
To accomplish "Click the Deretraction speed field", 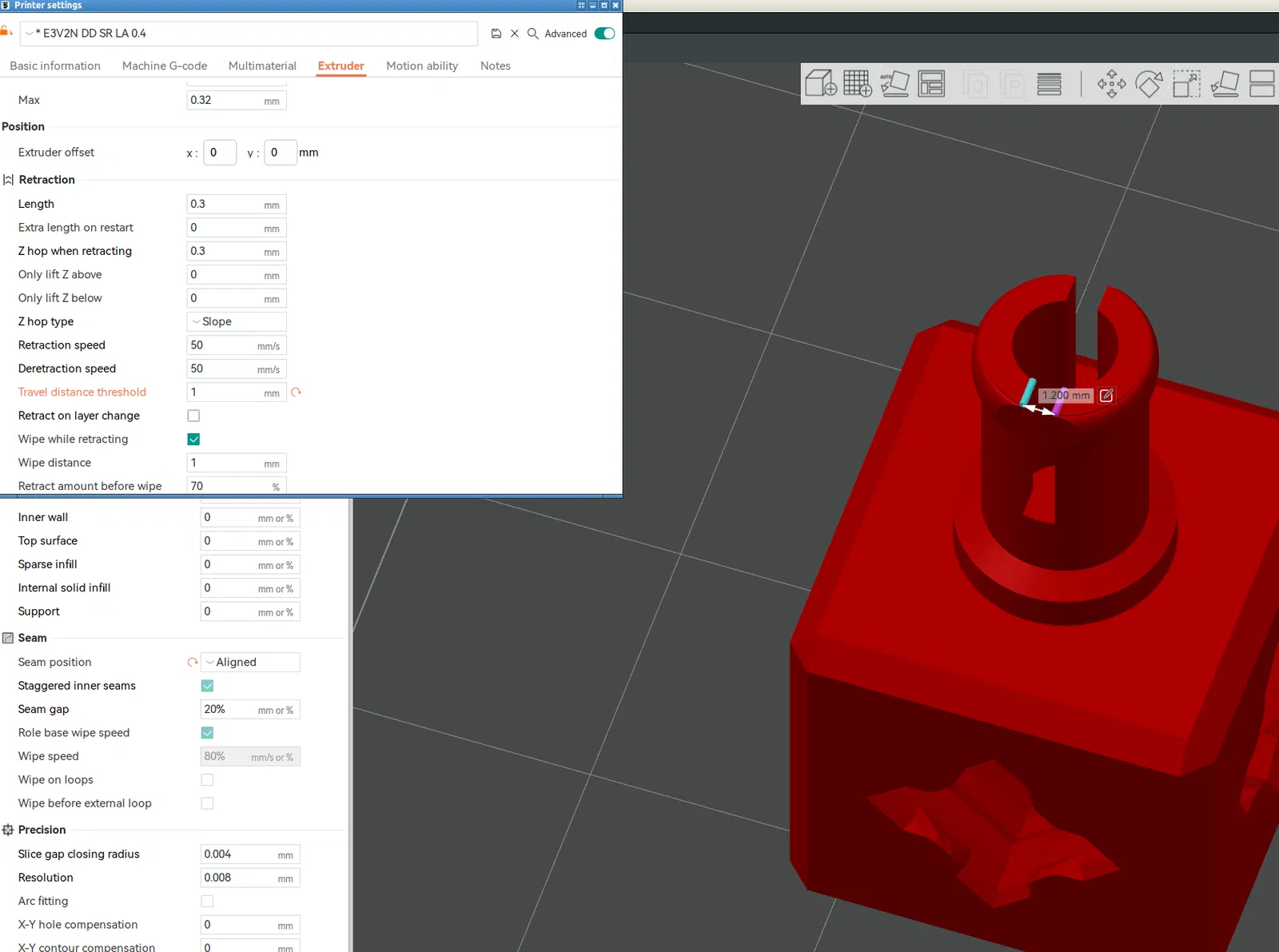I will (x=237, y=368).
